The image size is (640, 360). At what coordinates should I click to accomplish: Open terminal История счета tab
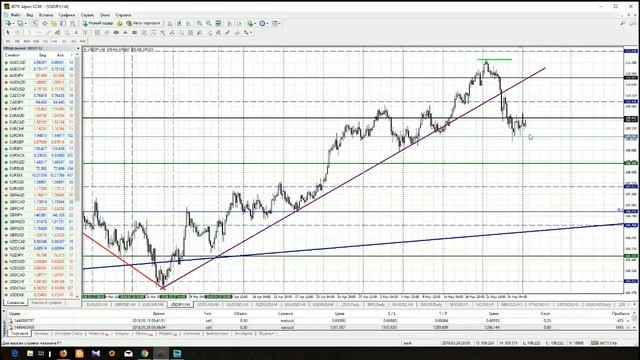click(x=68, y=333)
